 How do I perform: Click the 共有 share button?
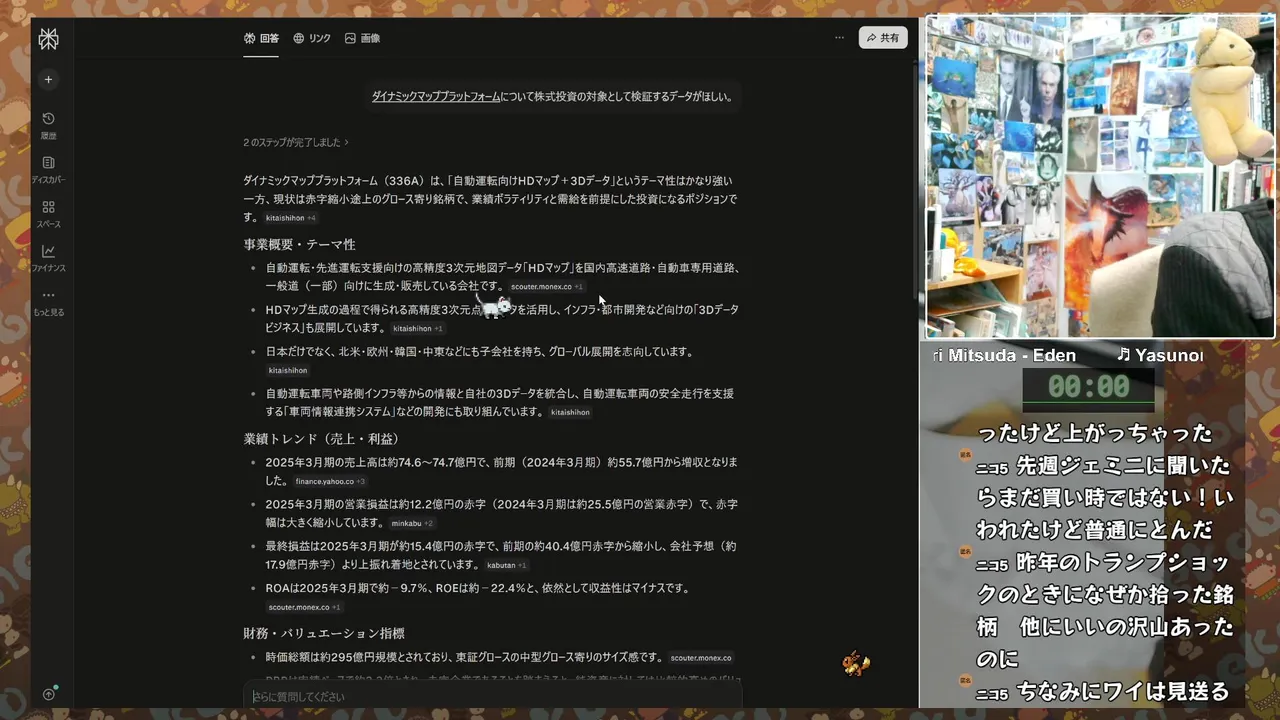click(x=883, y=38)
